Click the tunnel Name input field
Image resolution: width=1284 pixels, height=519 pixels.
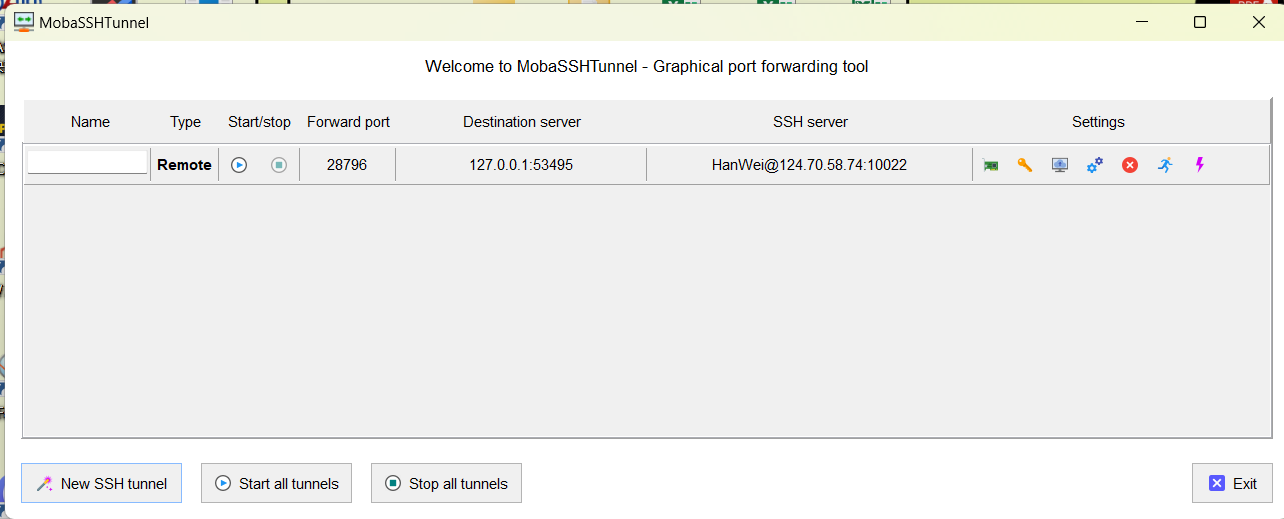(88, 163)
